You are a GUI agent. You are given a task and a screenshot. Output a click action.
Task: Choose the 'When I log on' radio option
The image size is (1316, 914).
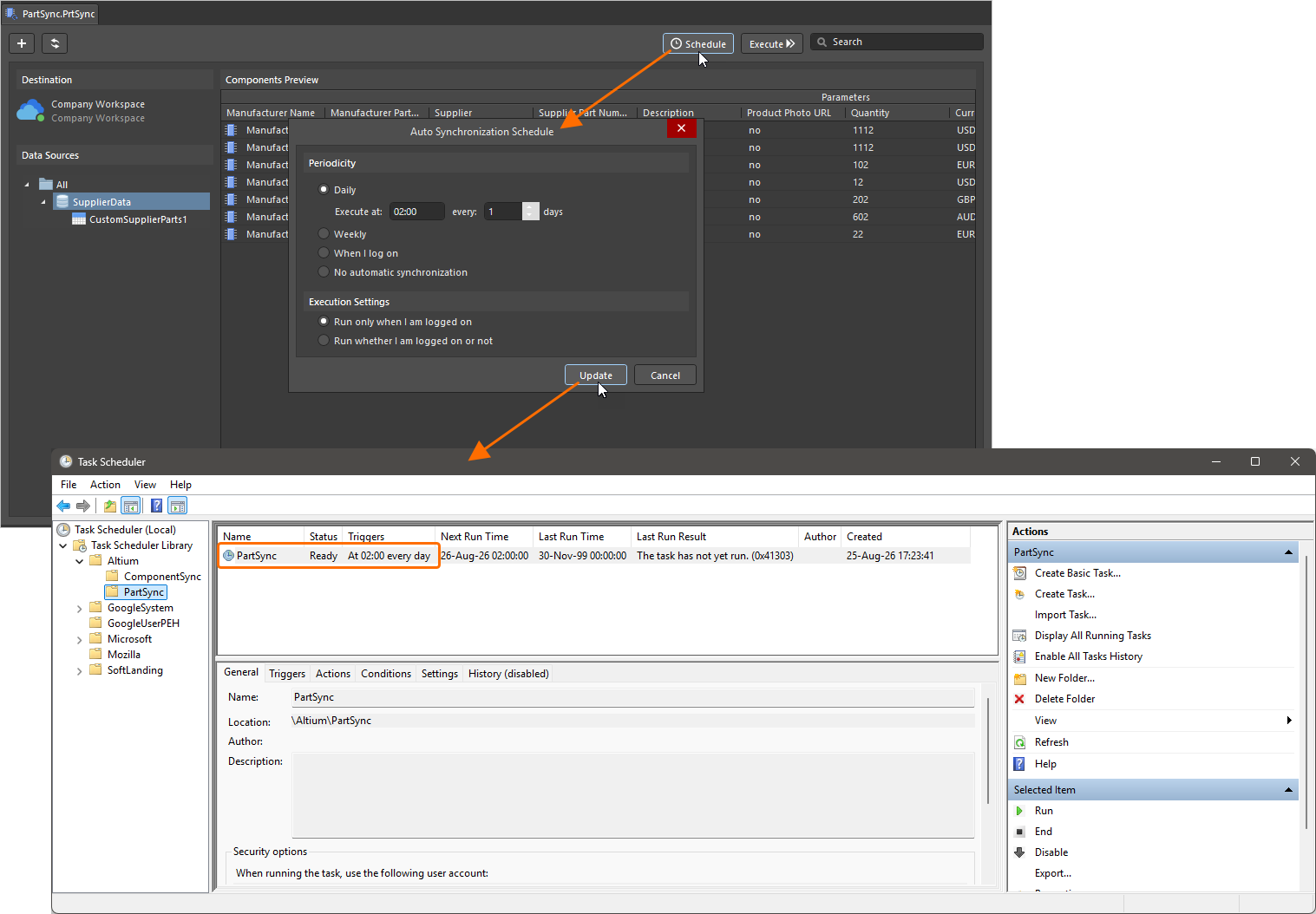pyautogui.click(x=324, y=253)
